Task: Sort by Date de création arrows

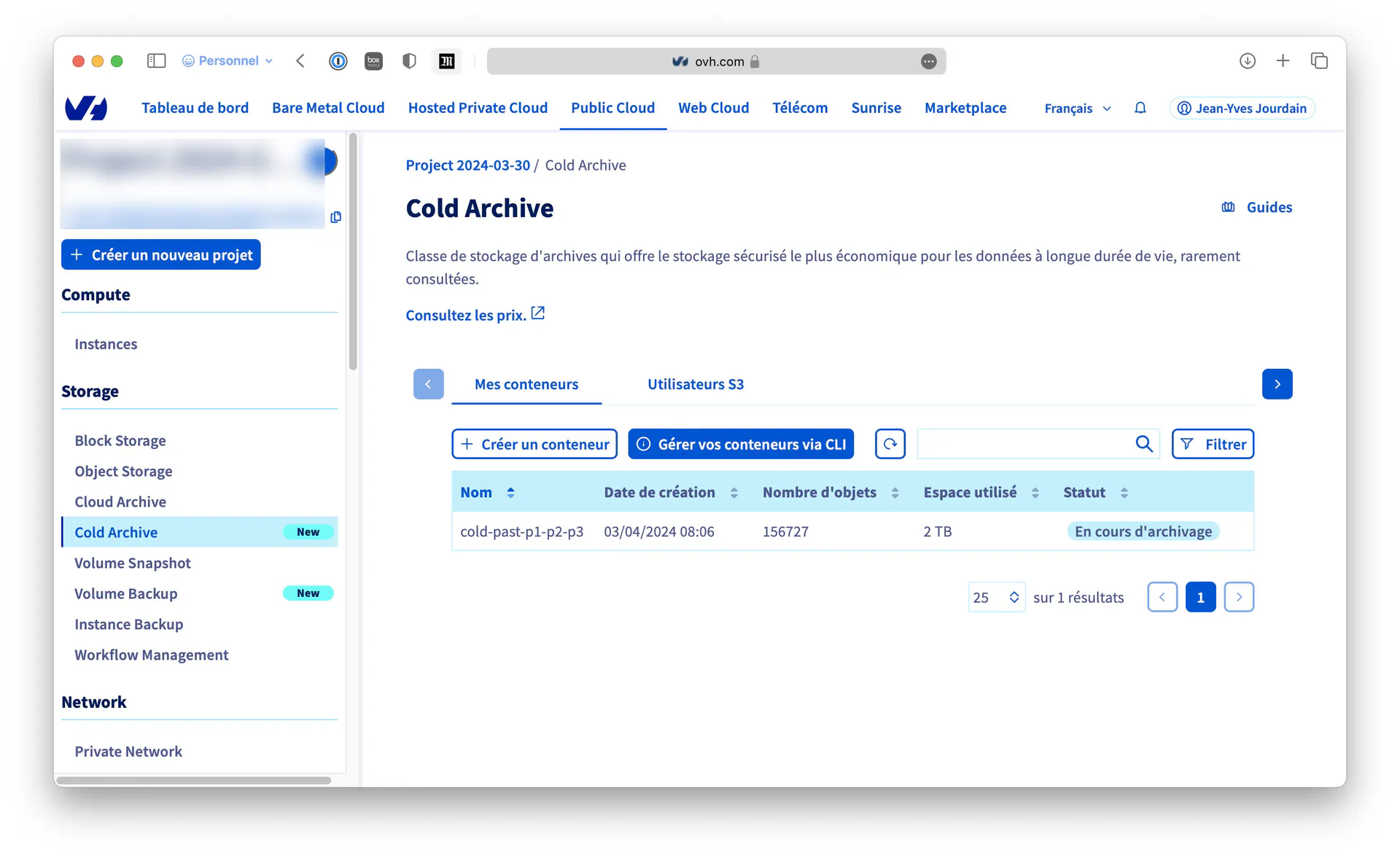Action: (x=734, y=493)
